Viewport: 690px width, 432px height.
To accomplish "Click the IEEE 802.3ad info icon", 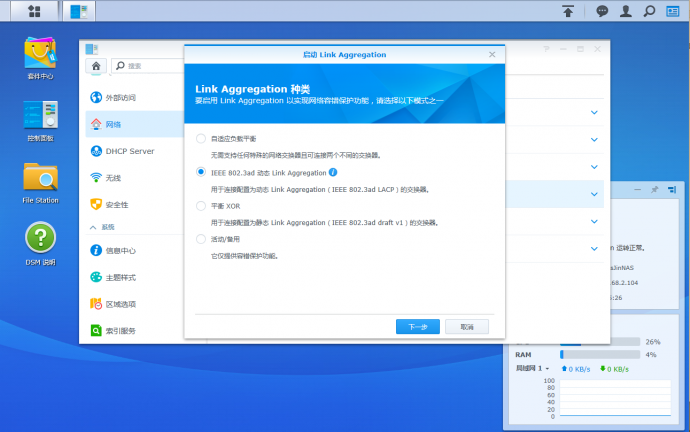I will pyautogui.click(x=333, y=172).
